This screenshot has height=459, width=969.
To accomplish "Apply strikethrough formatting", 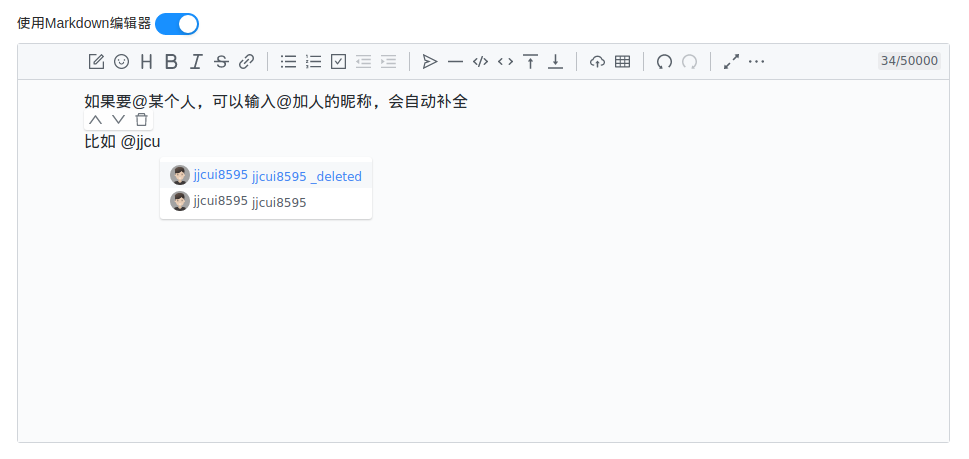I will 221,61.
